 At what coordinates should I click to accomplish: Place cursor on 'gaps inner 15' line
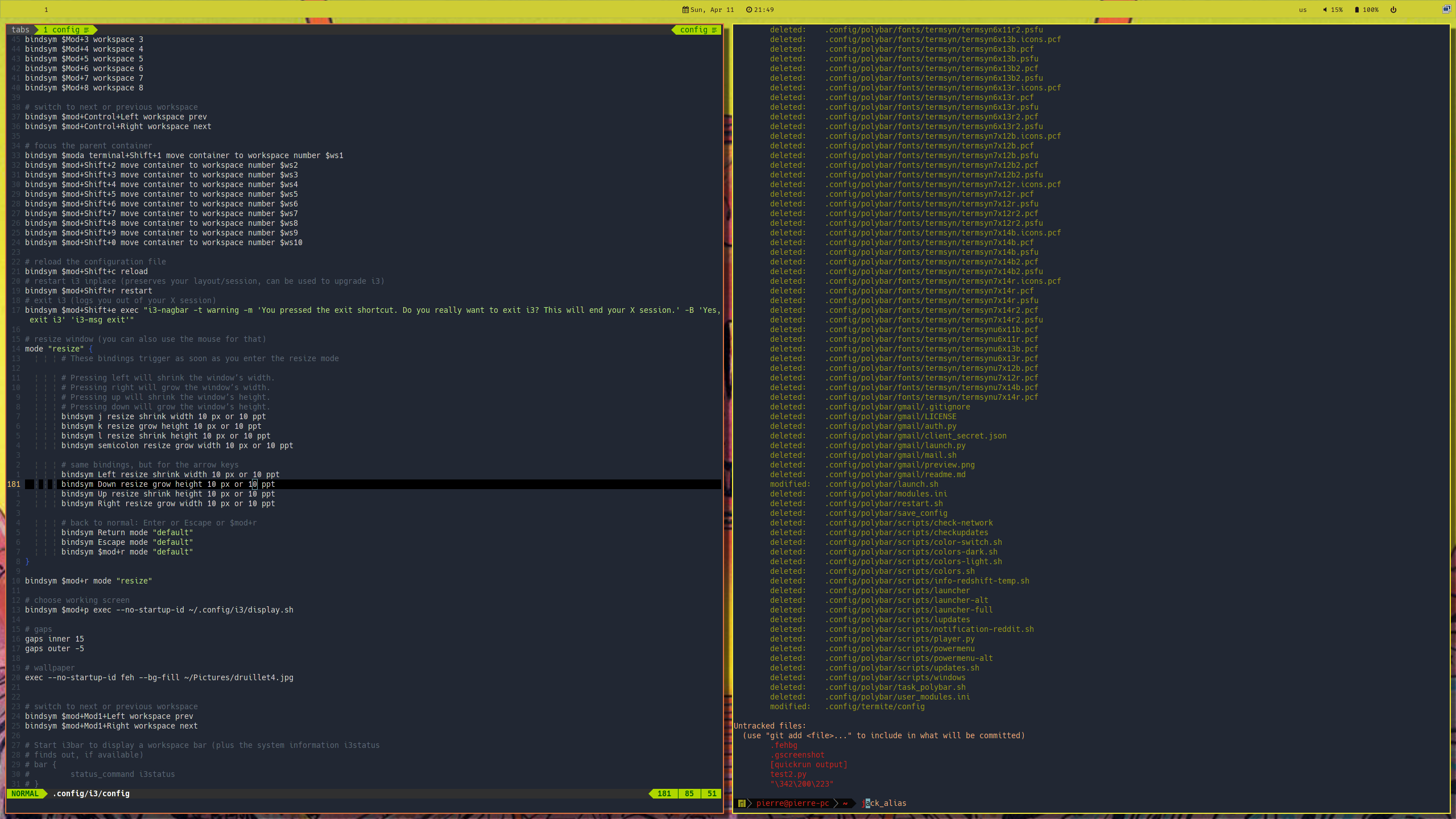point(55,639)
